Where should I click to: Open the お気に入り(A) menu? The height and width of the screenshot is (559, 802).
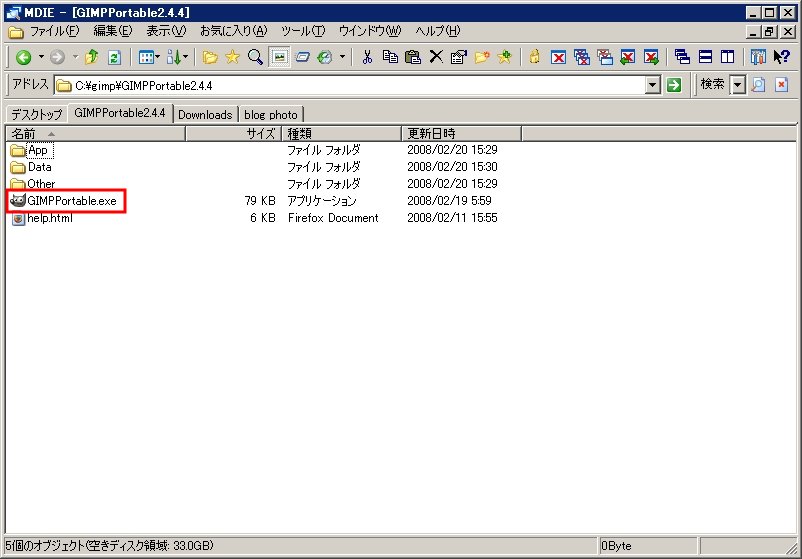[234, 31]
